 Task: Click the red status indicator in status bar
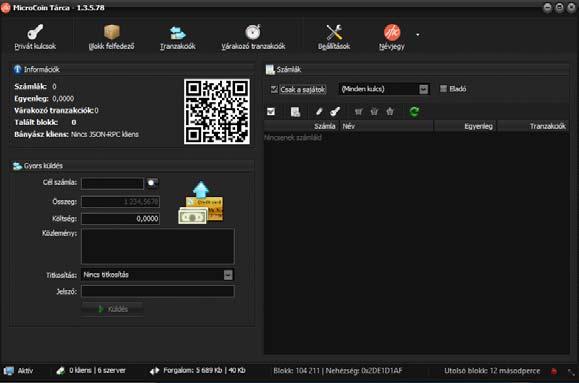coord(554,371)
